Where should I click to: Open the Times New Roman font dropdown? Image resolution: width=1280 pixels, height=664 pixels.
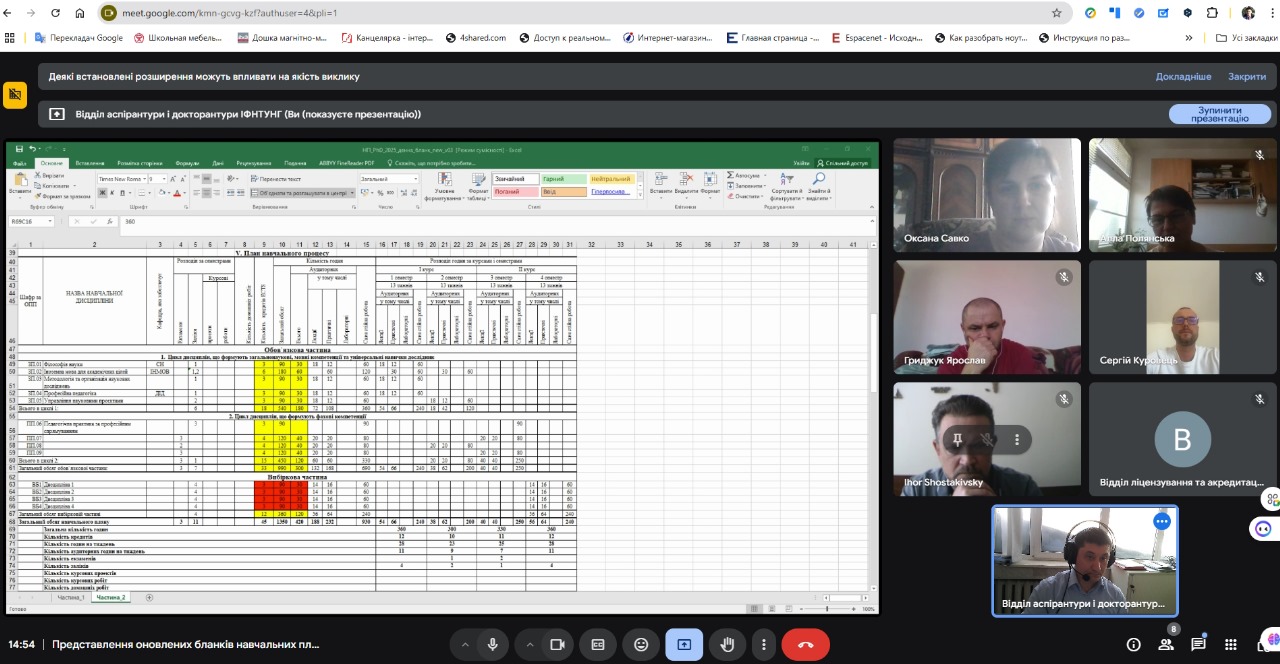coord(144,179)
